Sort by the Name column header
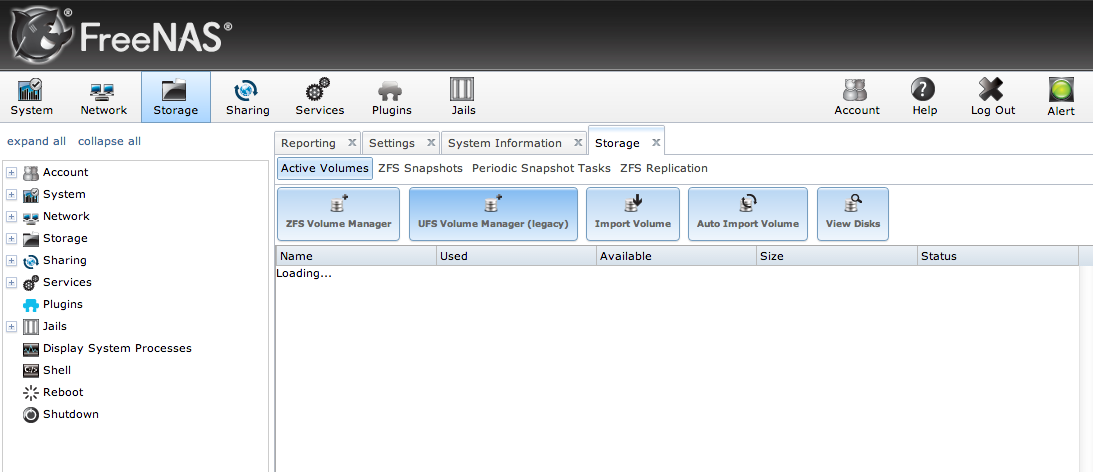 click(356, 256)
